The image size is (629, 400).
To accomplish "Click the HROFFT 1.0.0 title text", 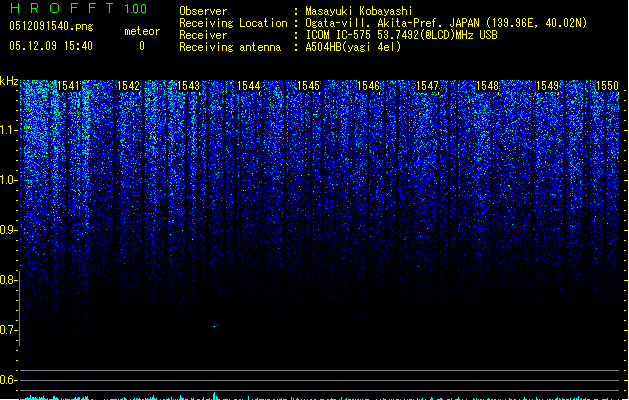I will (79, 8).
